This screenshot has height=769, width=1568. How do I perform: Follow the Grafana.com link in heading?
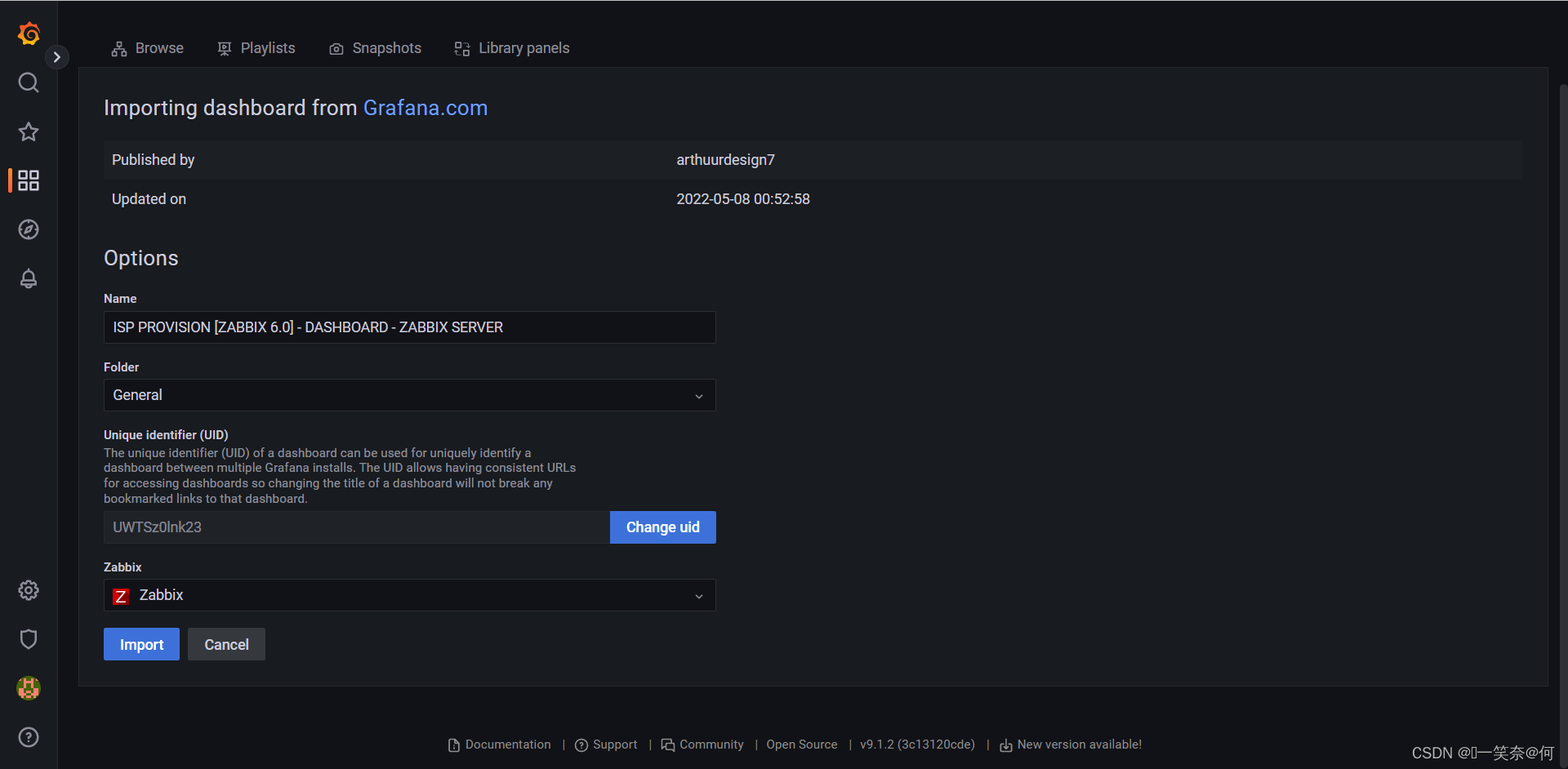(x=425, y=108)
